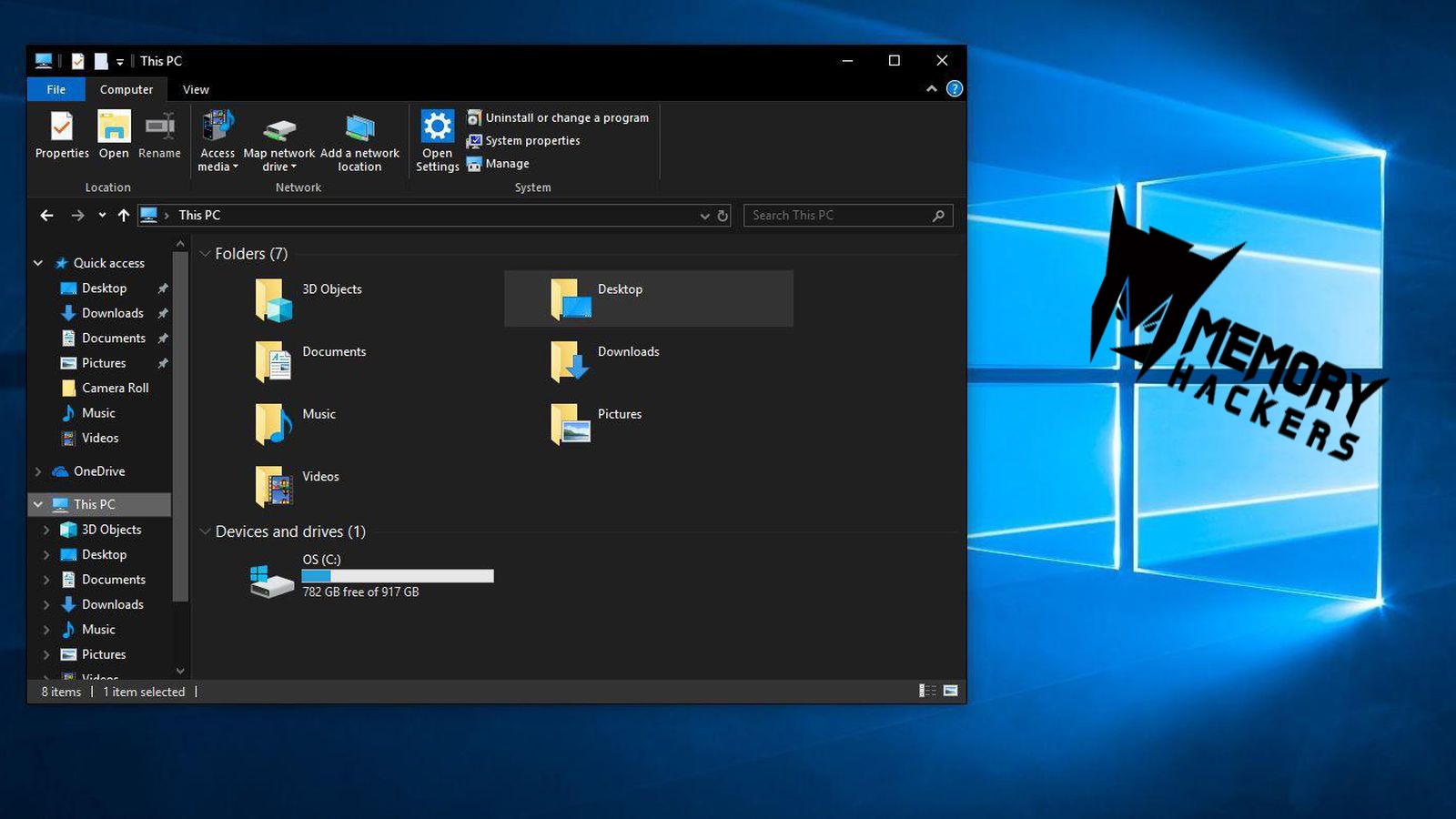
Task: Go back with the back arrow
Action: (46, 216)
